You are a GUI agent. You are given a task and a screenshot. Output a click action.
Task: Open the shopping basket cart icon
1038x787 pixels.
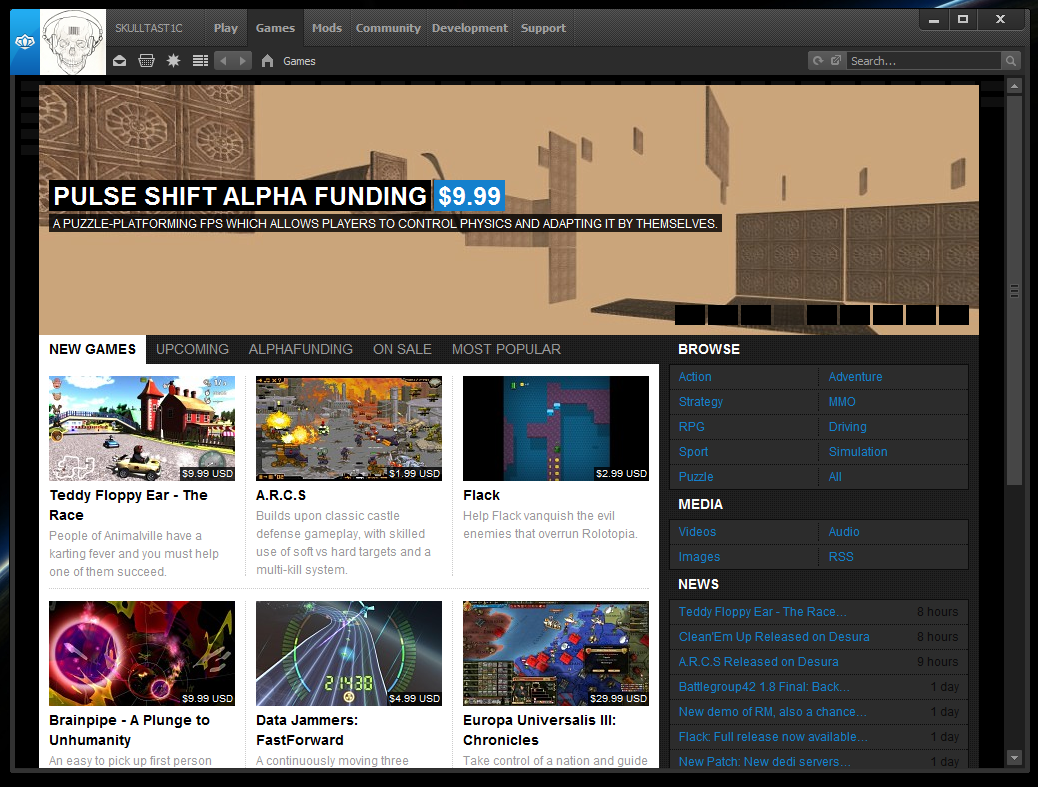147,61
